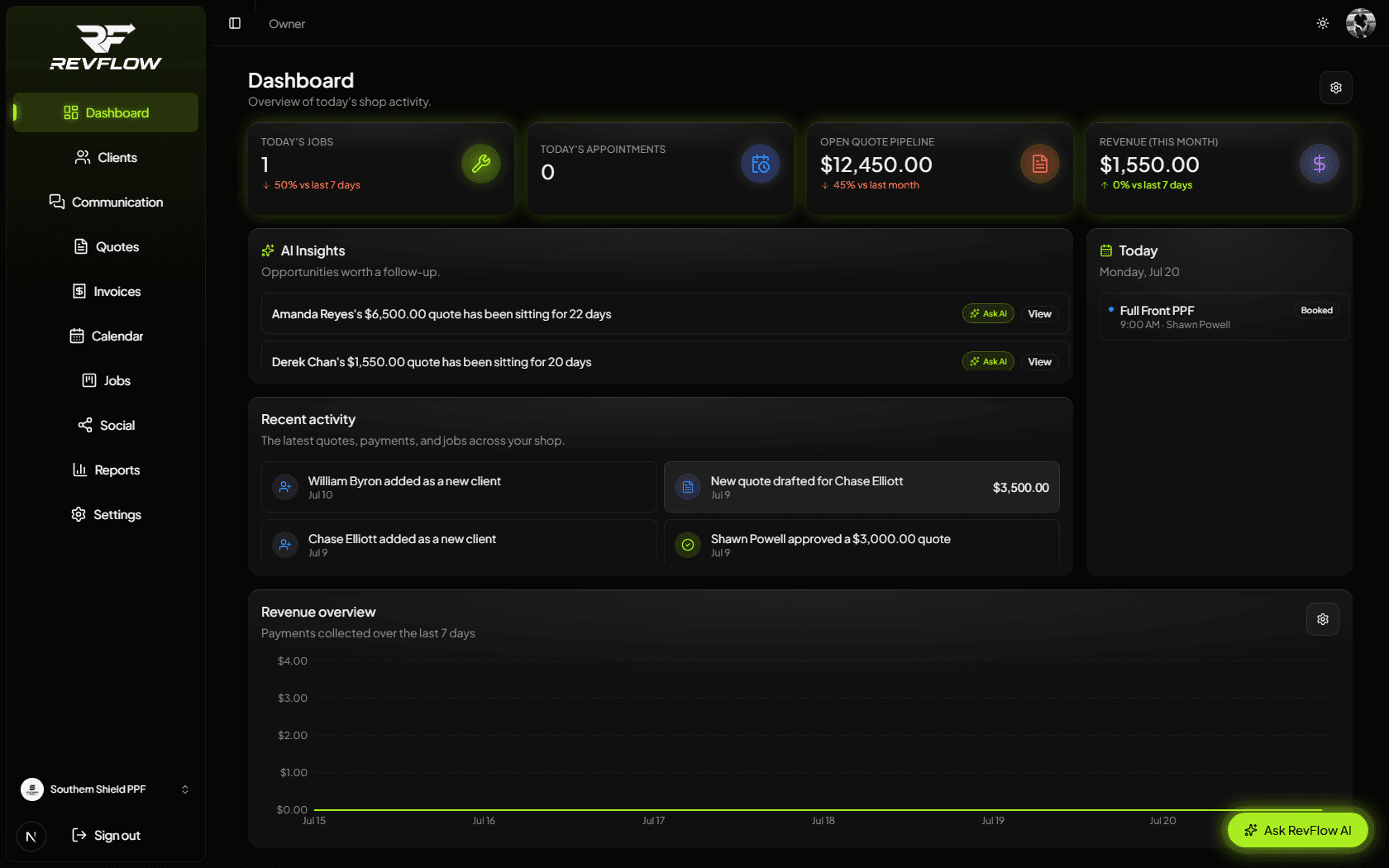1389x868 pixels.
Task: Click the Southern Shield PPF shop logo
Action: click(x=32, y=789)
